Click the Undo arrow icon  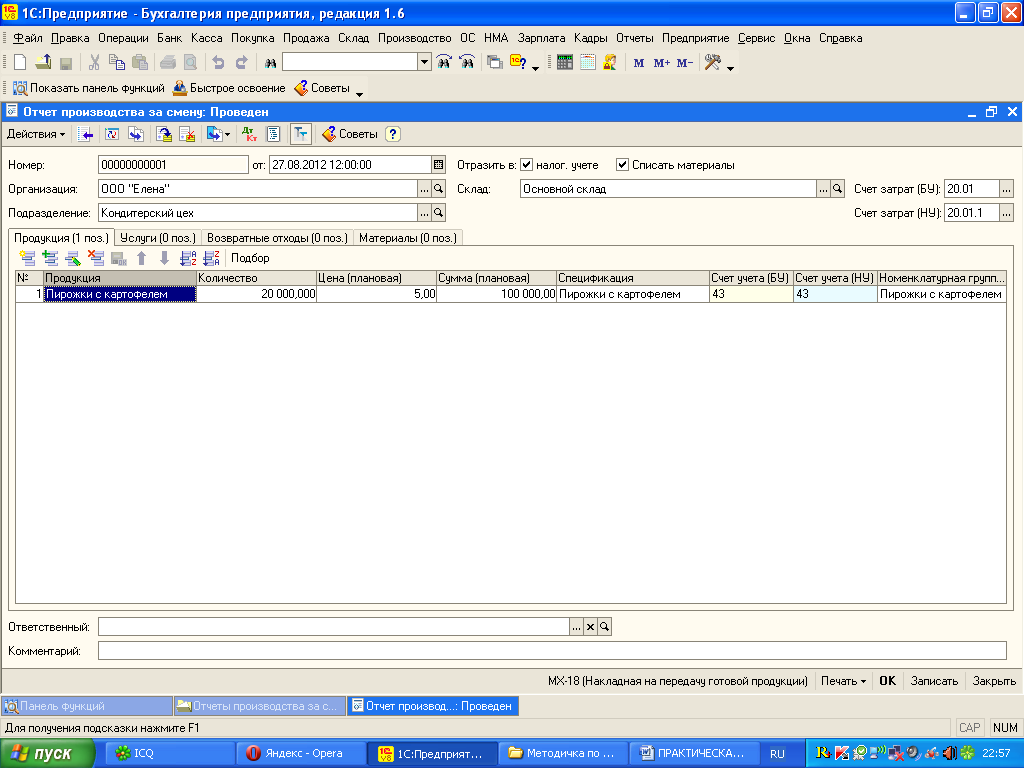coord(218,63)
